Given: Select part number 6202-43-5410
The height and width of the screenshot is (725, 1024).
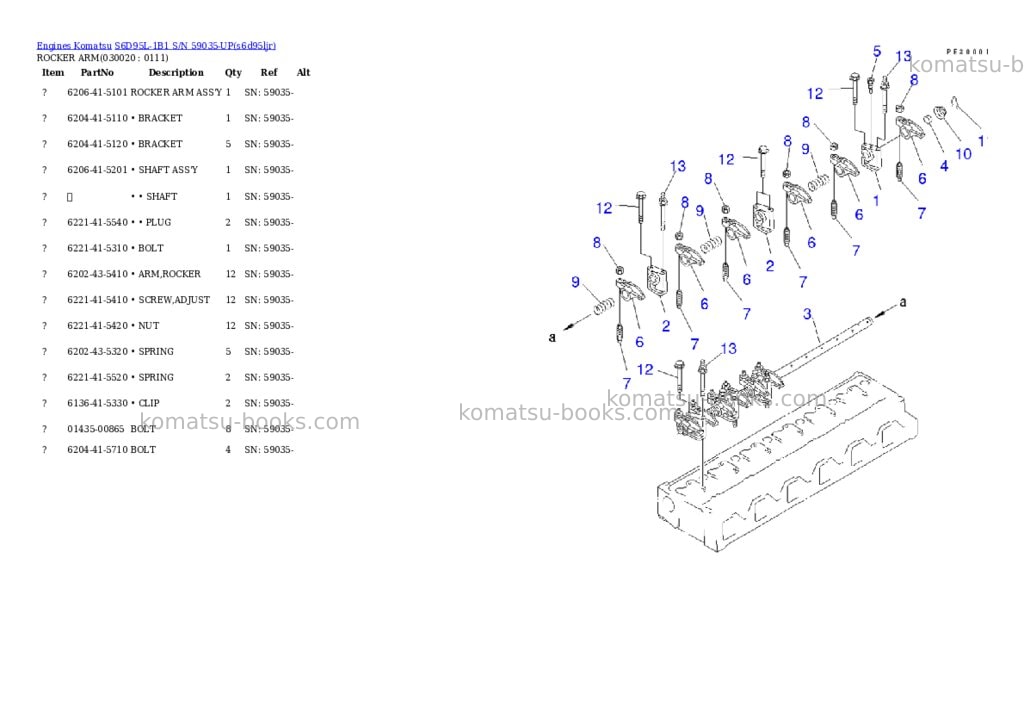Looking at the screenshot, I should pos(97,274).
